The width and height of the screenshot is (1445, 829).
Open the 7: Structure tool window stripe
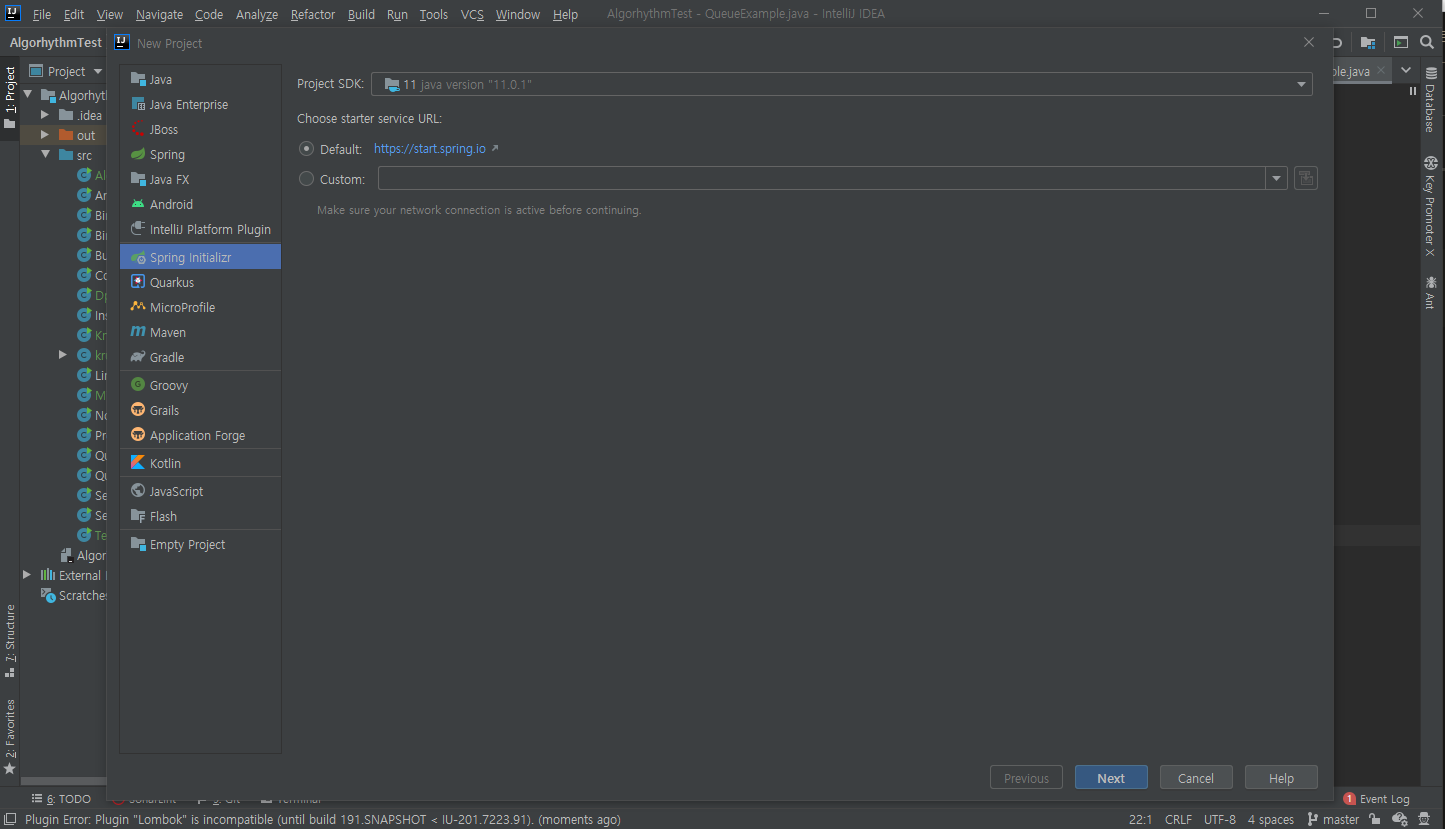tap(10, 640)
